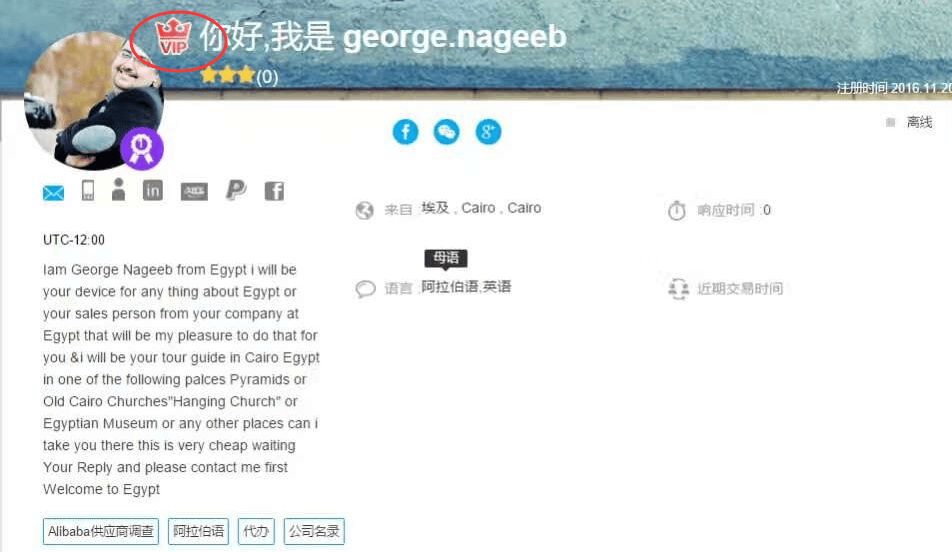The height and width of the screenshot is (552, 952).
Task: Open george.nageeb's profile photo
Action: click(x=93, y=100)
